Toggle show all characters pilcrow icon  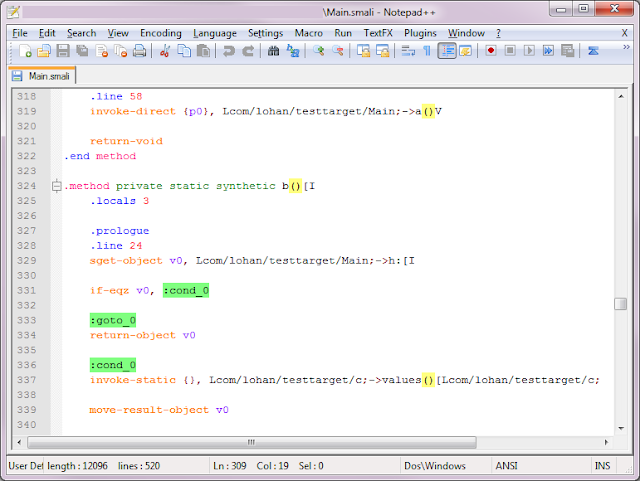(x=427, y=51)
